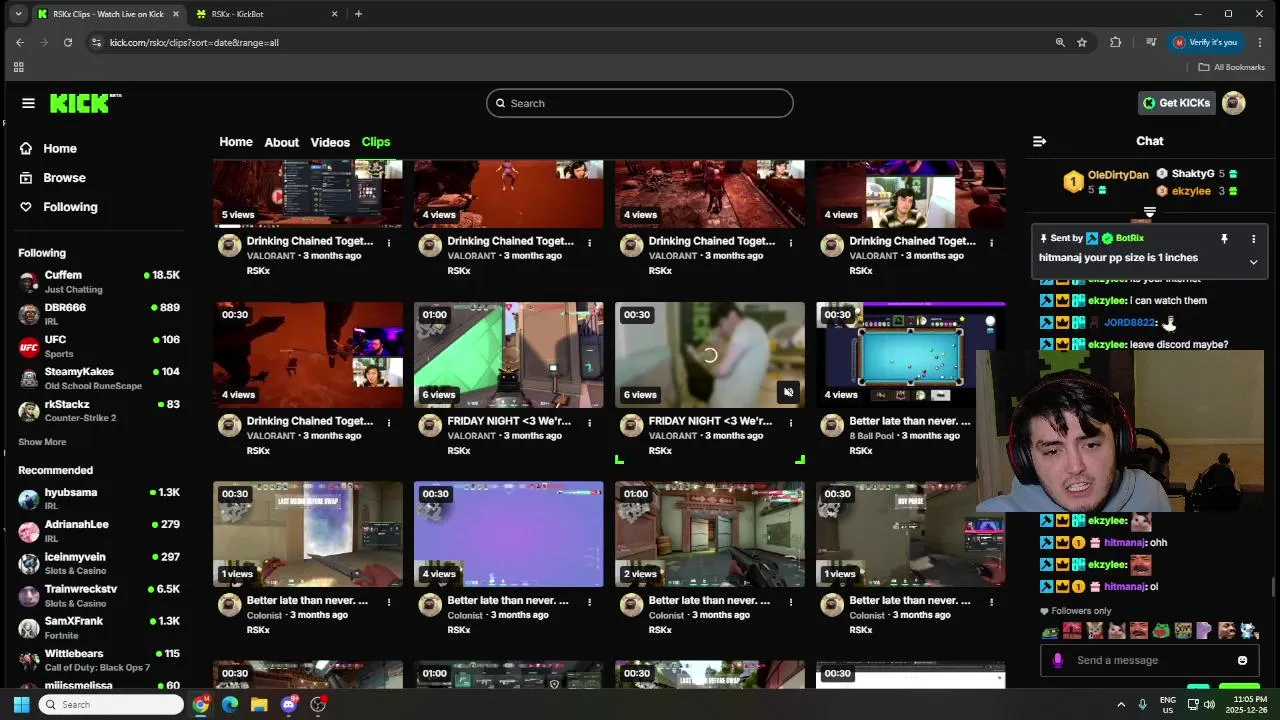Click the KICK logo

(x=85, y=103)
